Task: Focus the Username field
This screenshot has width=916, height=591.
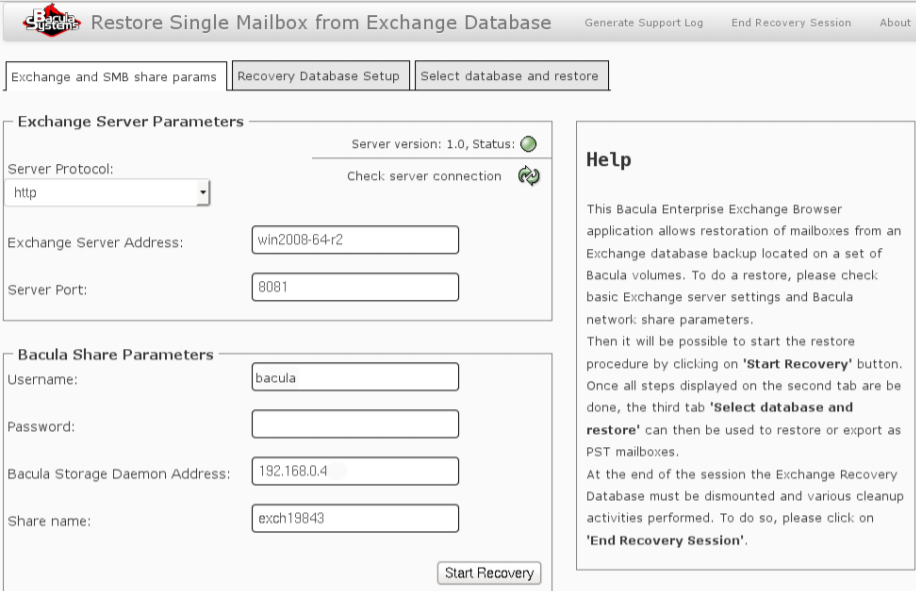Action: point(355,377)
